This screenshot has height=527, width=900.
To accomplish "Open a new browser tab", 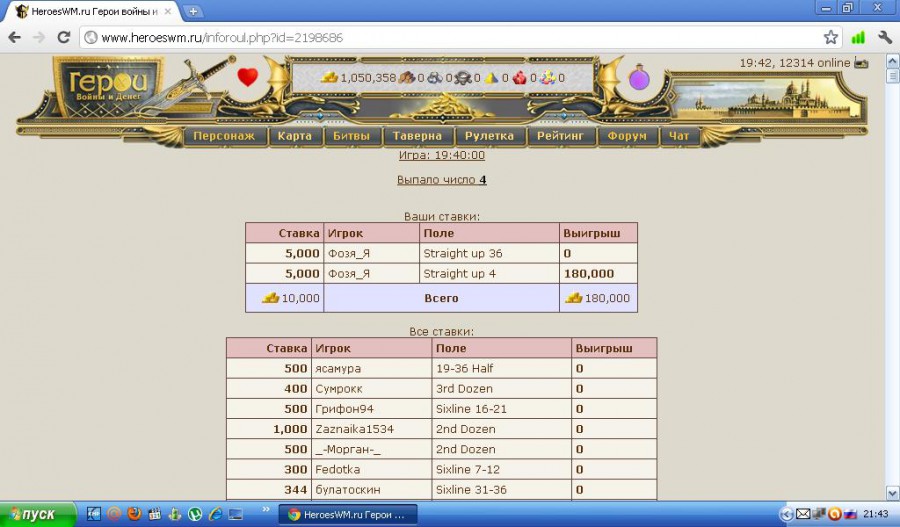I will 193,11.
